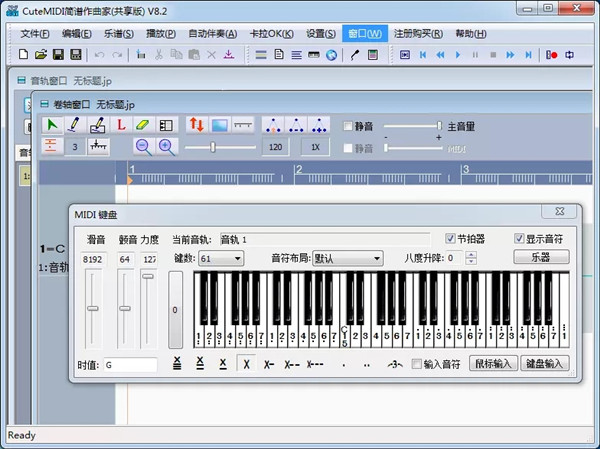The image size is (600, 449).
Task: Click the zoom in magnifier icon
Action: (x=166, y=147)
